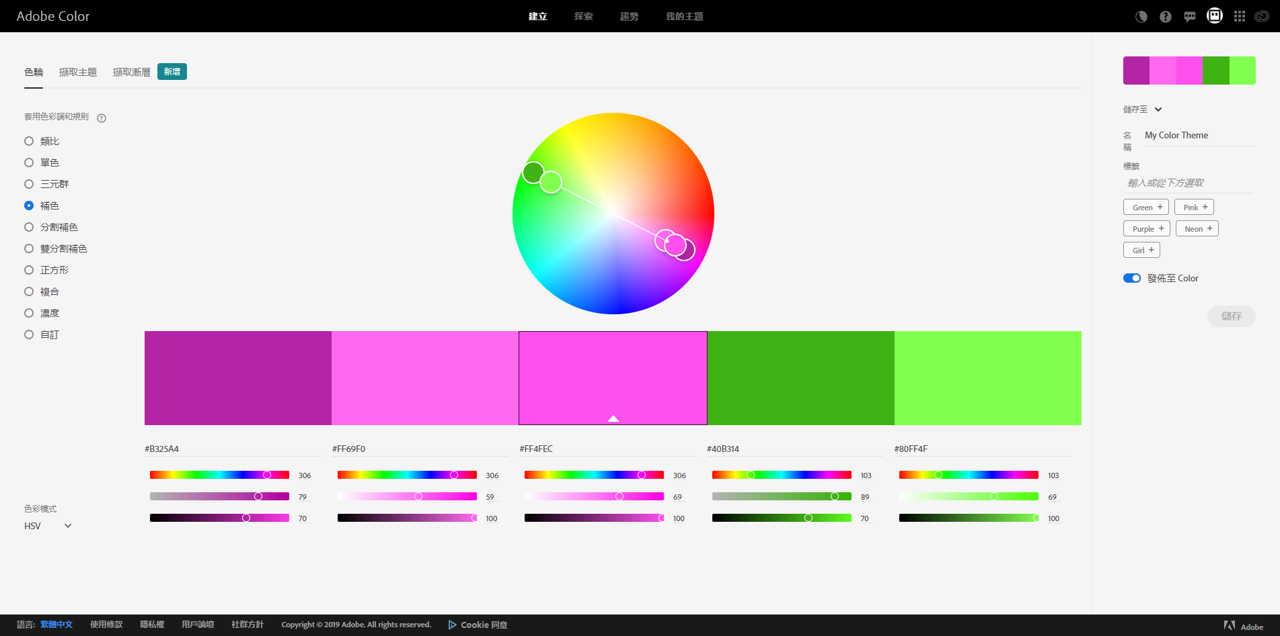The width and height of the screenshot is (1280, 636).
Task: Click the saturation slider under #FF69F0
Action: pos(407,496)
